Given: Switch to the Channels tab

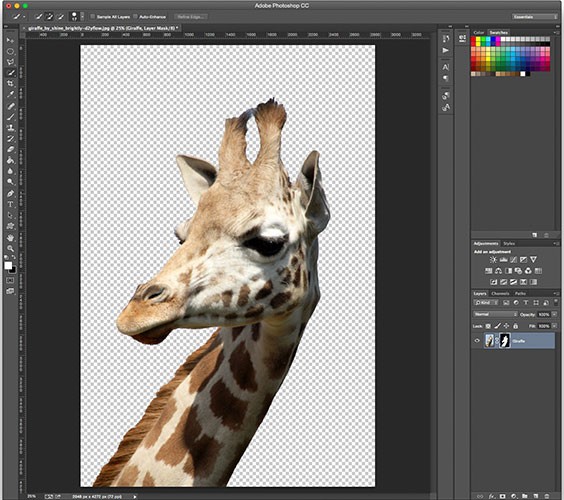Looking at the screenshot, I should pos(500,294).
